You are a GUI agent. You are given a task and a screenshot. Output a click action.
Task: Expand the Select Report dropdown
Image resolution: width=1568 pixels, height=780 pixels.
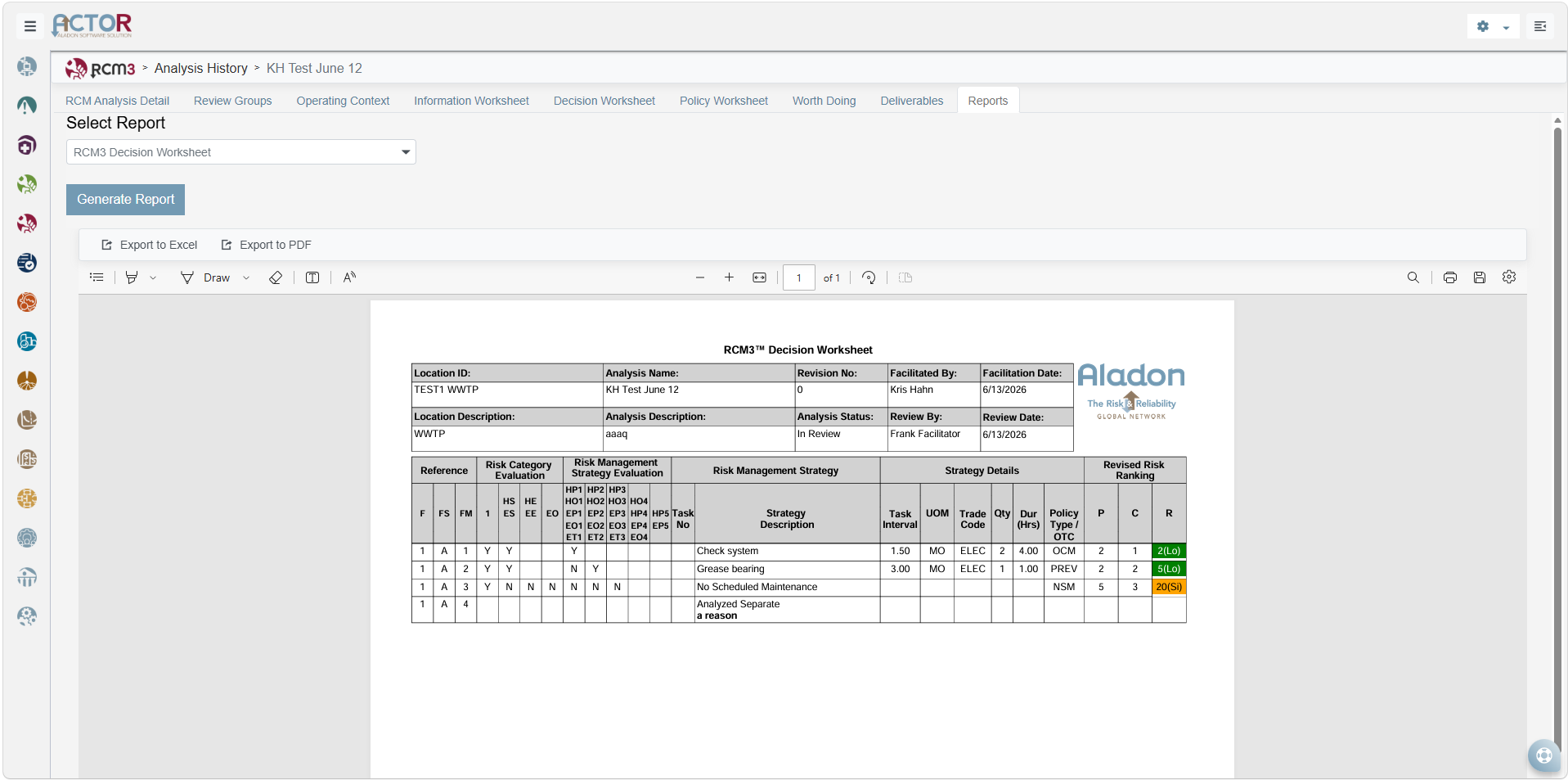pos(241,152)
